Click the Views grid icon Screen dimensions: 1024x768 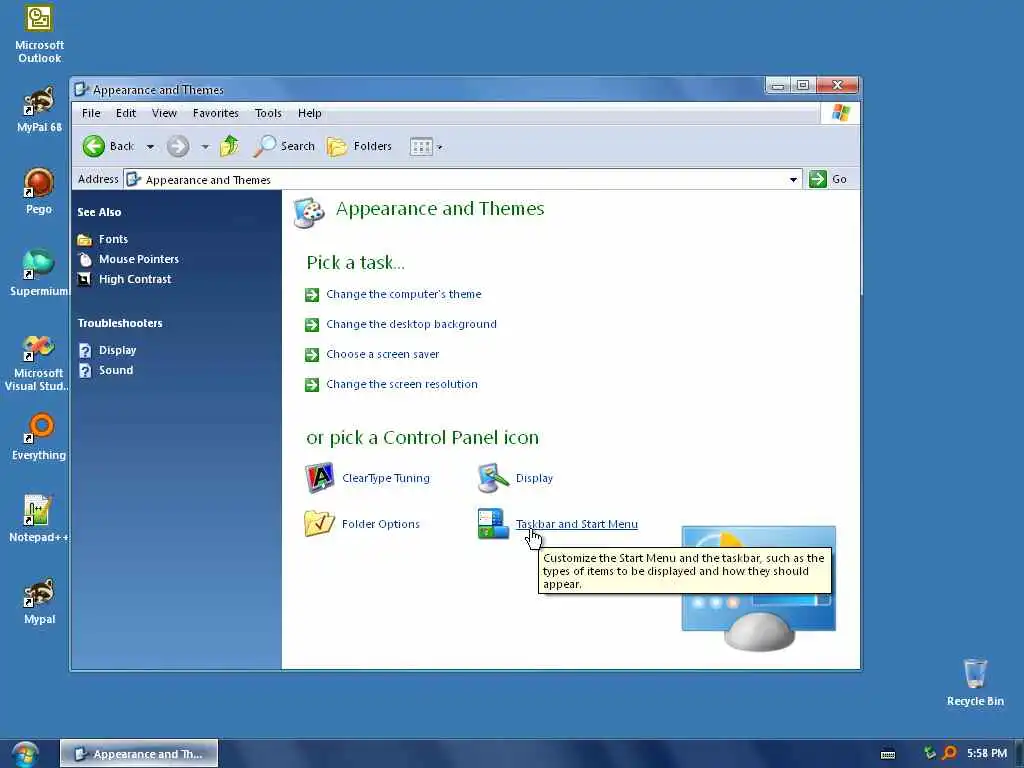click(421, 147)
